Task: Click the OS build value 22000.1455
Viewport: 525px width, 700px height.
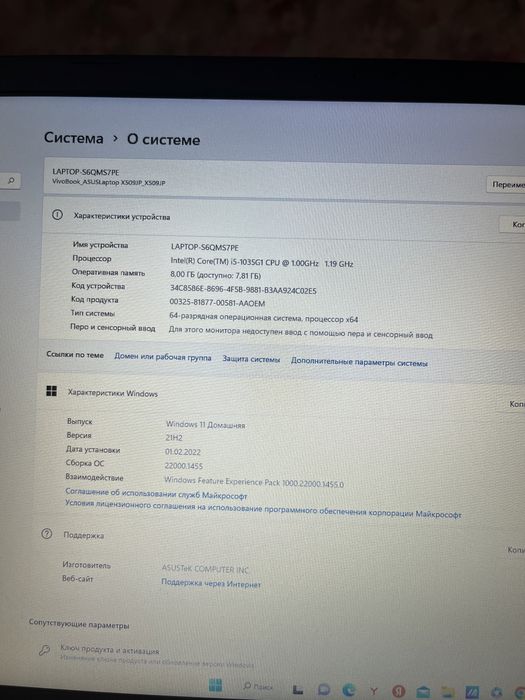Action: (183, 466)
